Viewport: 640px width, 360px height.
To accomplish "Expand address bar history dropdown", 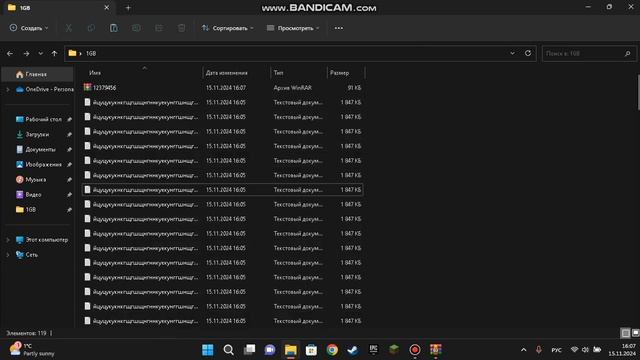I will 512,53.
